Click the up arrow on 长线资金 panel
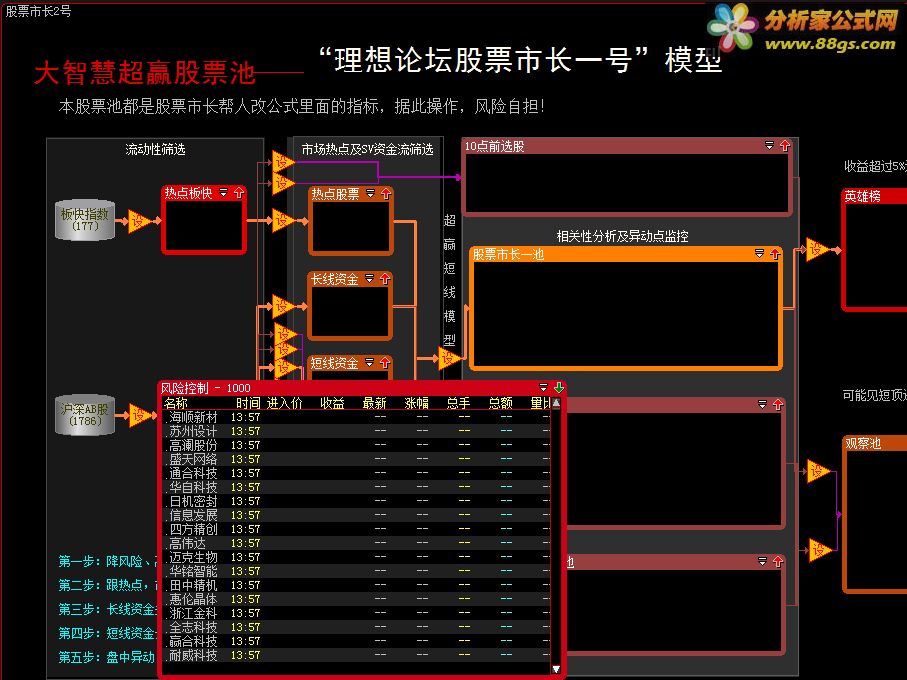The height and width of the screenshot is (680, 907). pyautogui.click(x=385, y=279)
